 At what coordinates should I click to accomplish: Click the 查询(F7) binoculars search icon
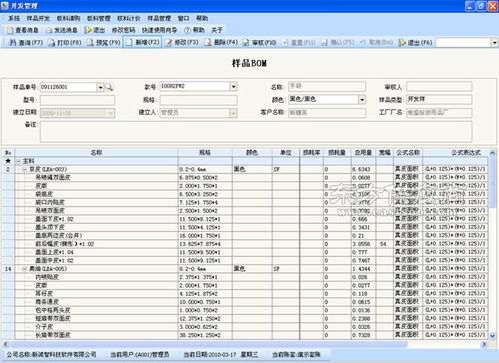[x=12, y=42]
